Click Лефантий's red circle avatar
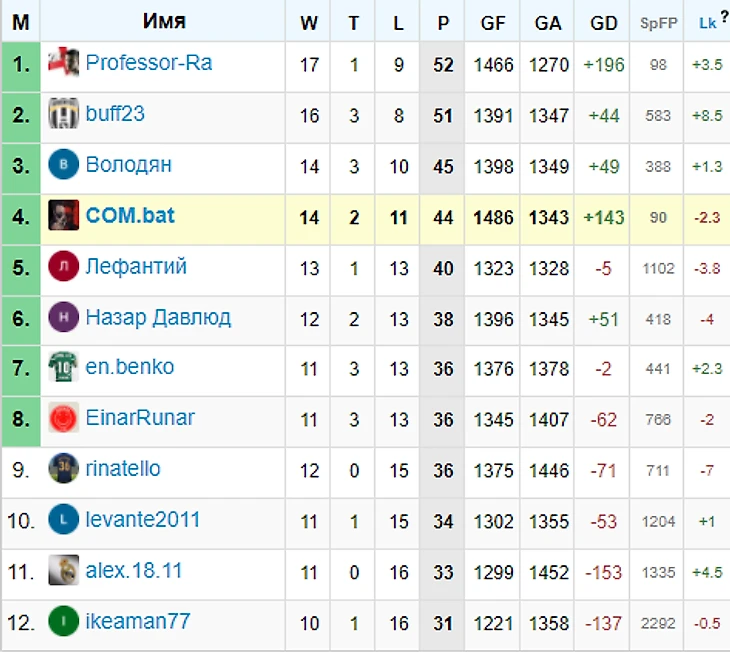 pyautogui.click(x=63, y=266)
